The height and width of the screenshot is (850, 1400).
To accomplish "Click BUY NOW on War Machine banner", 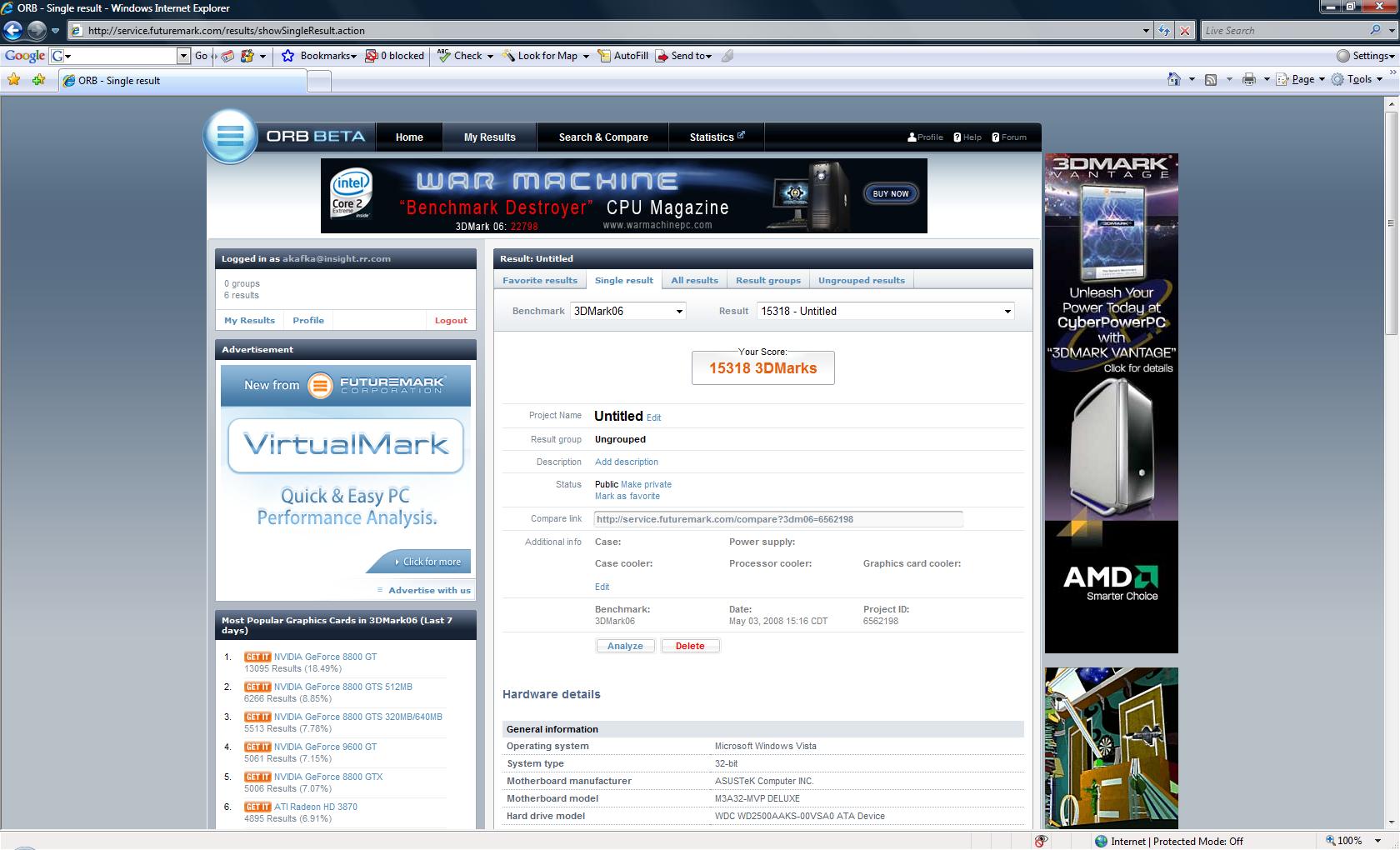I will click(x=890, y=193).
